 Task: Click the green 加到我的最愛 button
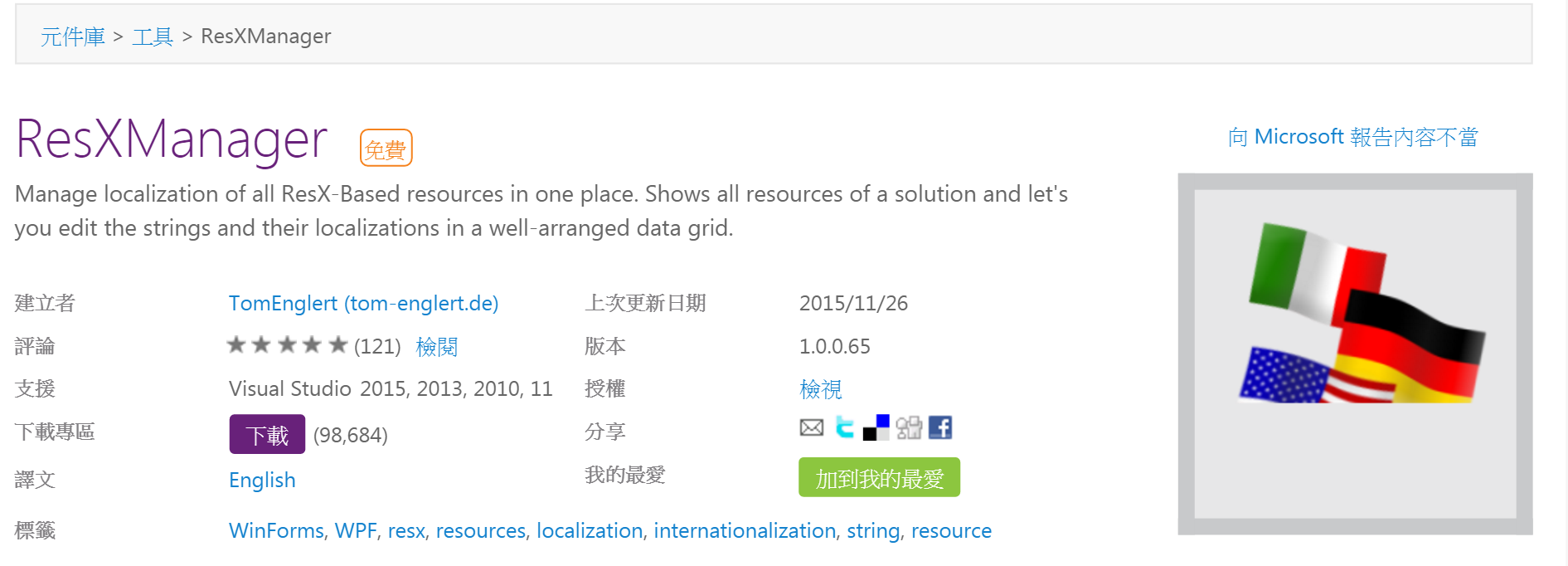click(879, 477)
